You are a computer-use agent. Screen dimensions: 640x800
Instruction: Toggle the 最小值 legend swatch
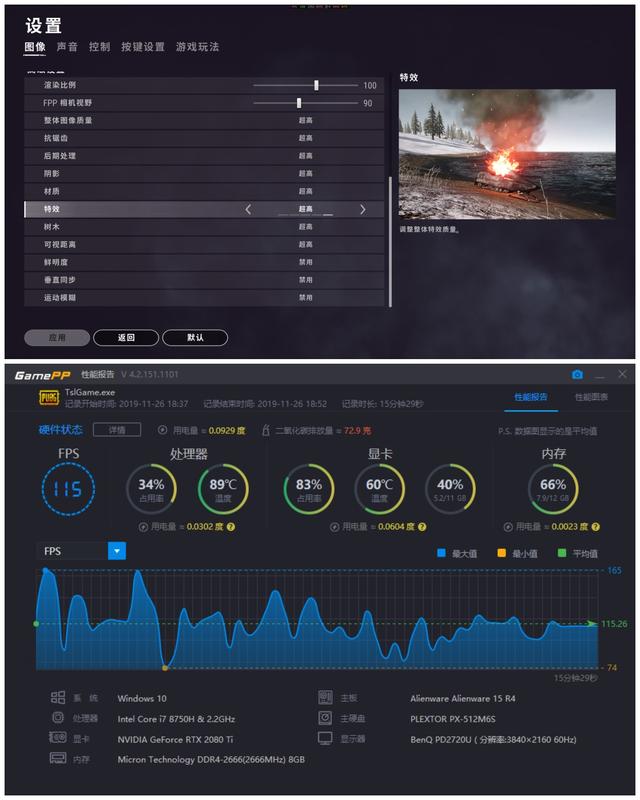point(502,553)
